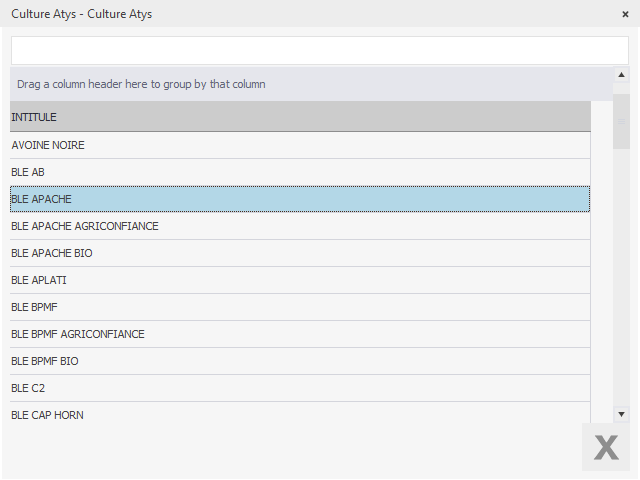Click the large X button at bottom right
Screen dimensions: 640x480
pyautogui.click(x=606, y=447)
